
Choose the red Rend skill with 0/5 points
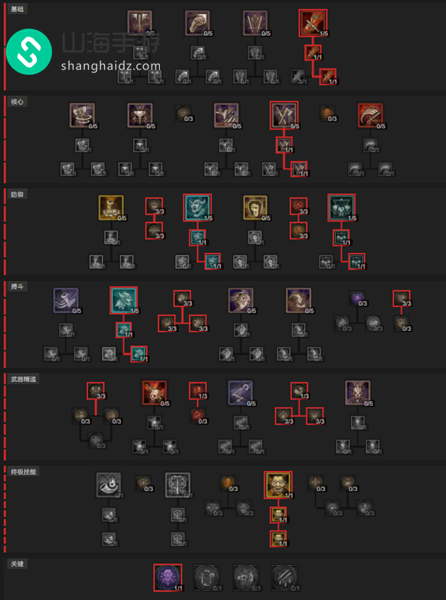click(370, 115)
